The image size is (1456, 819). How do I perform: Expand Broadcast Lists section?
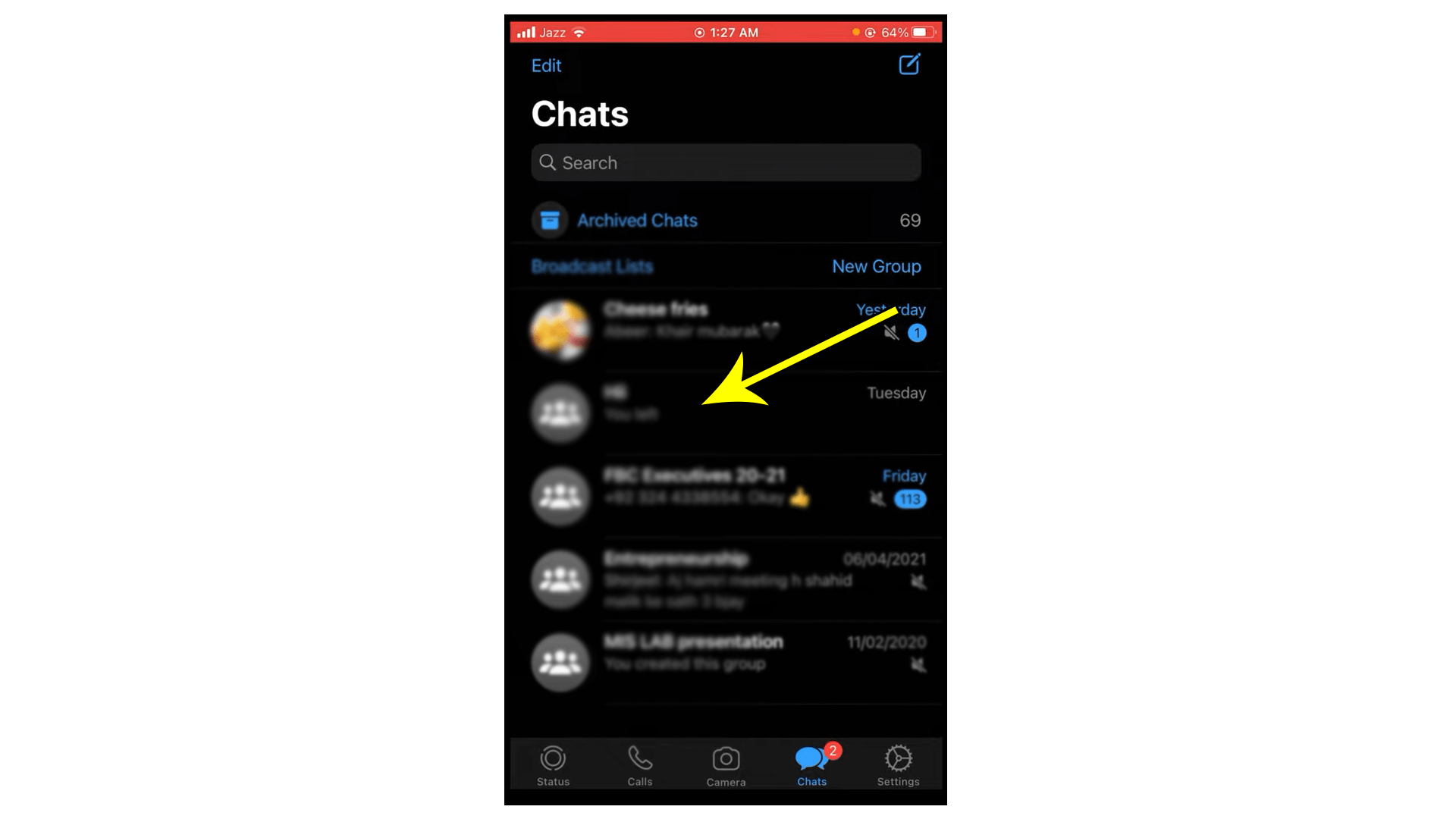pyautogui.click(x=592, y=266)
